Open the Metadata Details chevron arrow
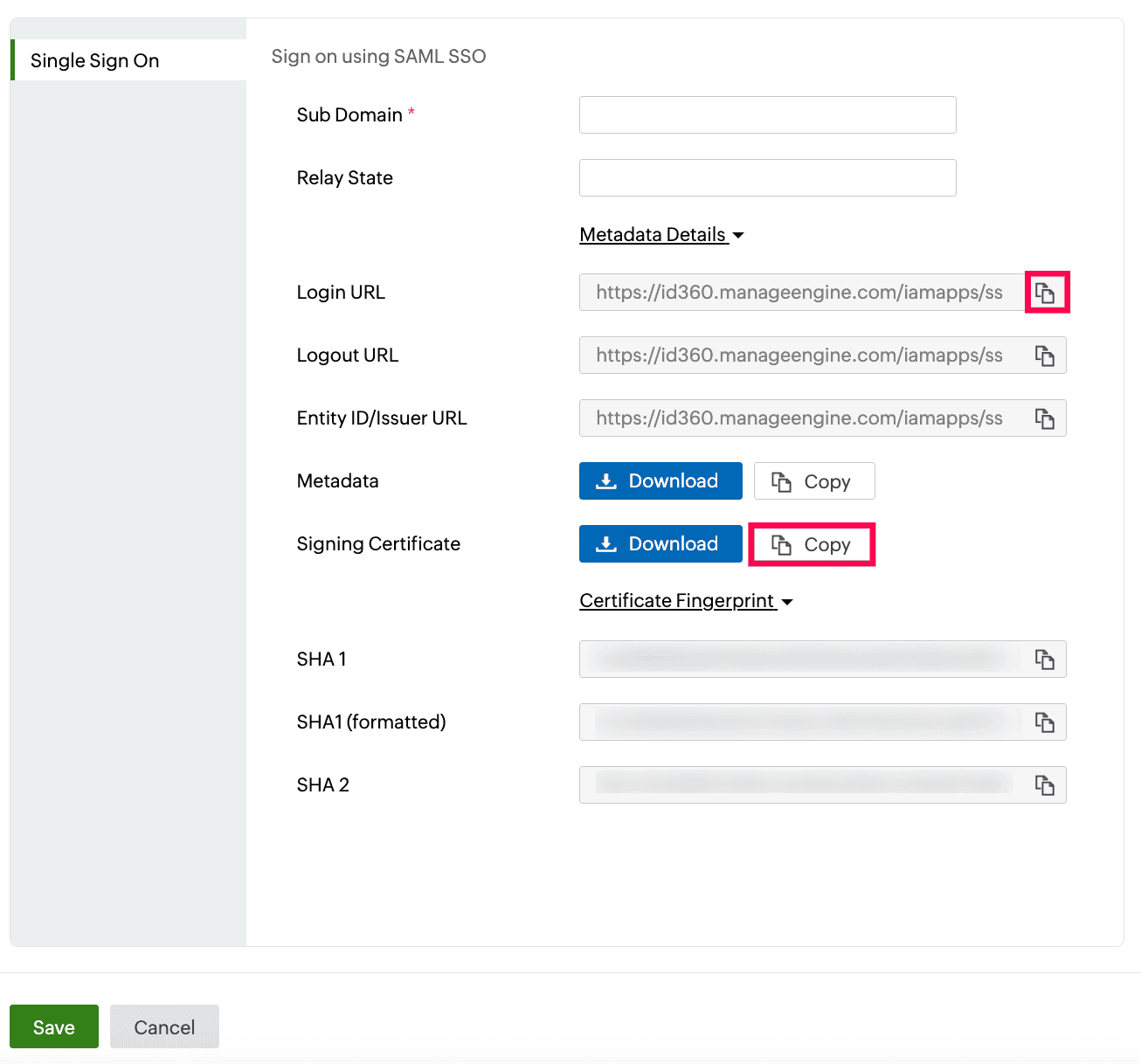1141x1064 pixels. click(x=739, y=235)
